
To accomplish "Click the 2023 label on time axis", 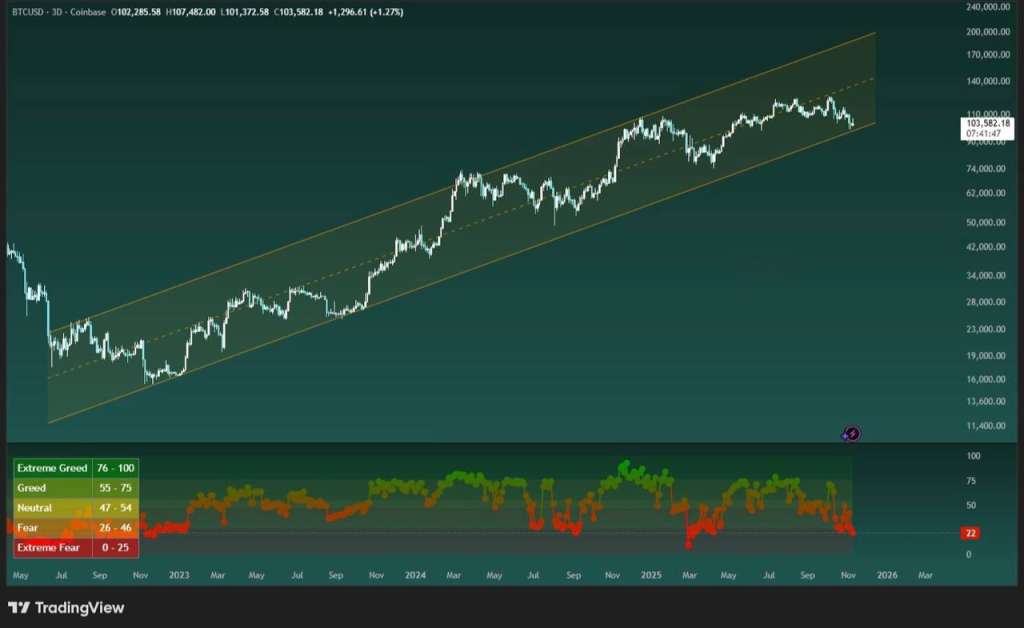I will pyautogui.click(x=179, y=576).
